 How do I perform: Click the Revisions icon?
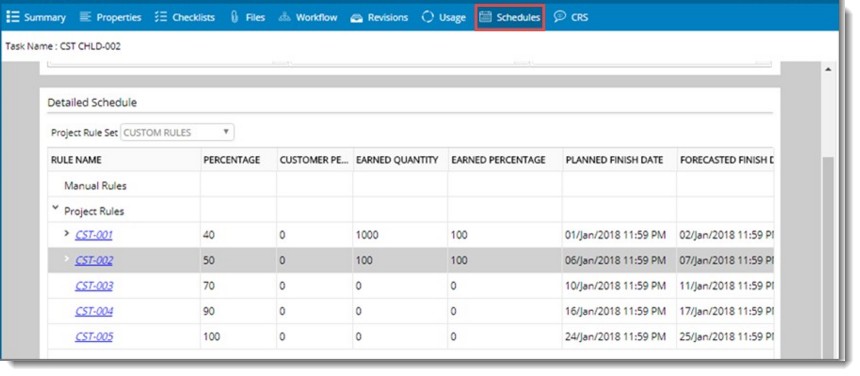(x=357, y=18)
